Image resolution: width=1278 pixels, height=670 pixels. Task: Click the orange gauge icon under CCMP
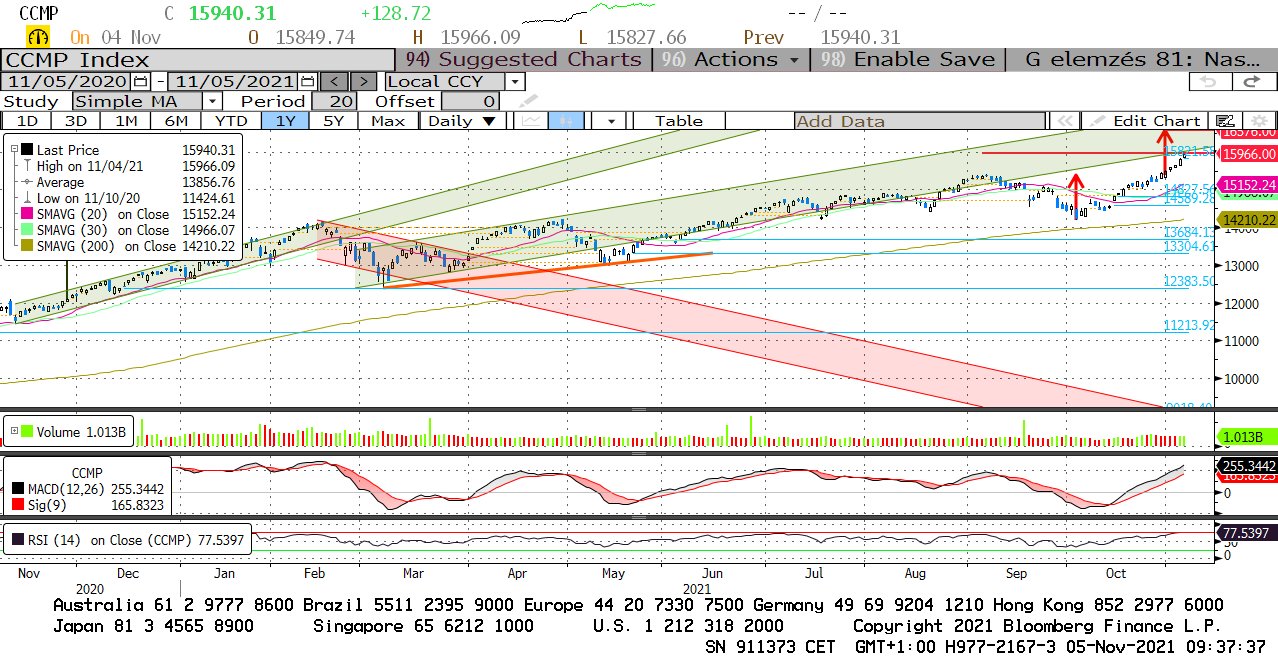(x=38, y=37)
